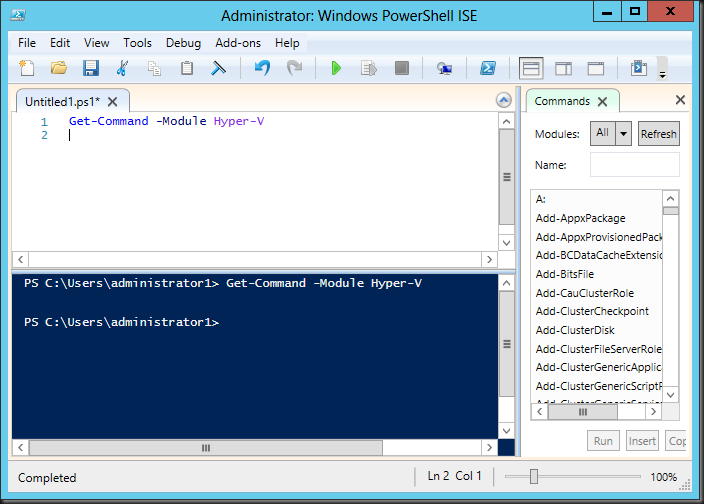This screenshot has width=704, height=504.
Task: Click console pane scroll up arrow
Action: point(506,283)
